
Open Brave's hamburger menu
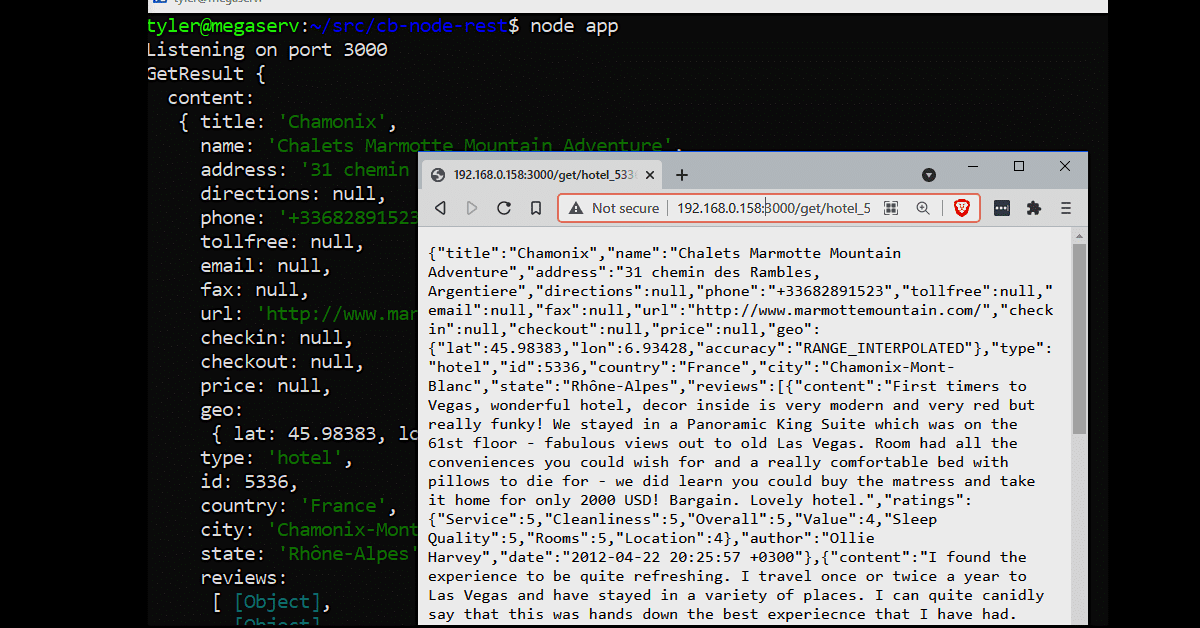[x=1066, y=207]
